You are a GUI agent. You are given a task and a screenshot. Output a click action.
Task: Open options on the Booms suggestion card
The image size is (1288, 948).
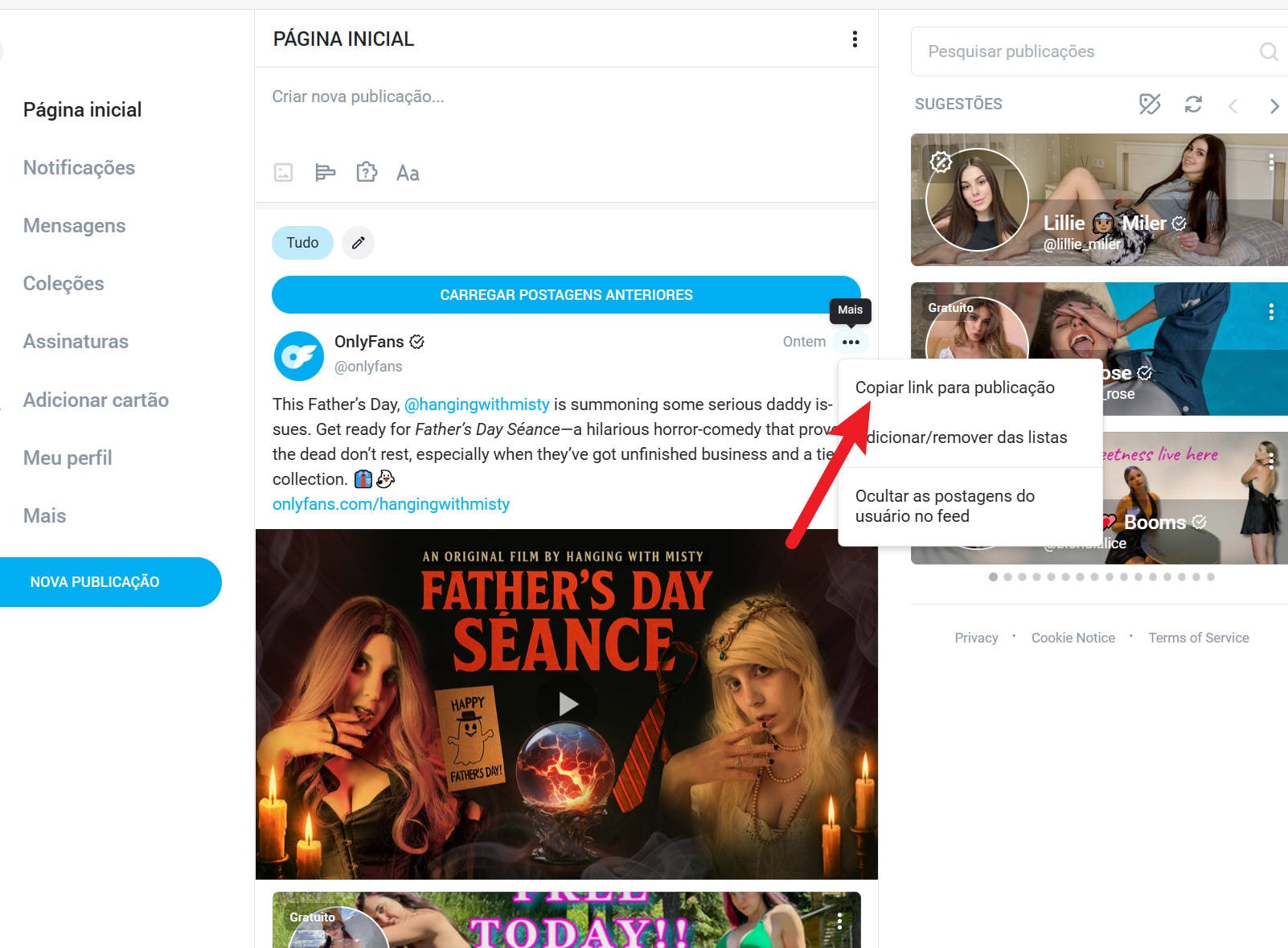coord(1271,460)
